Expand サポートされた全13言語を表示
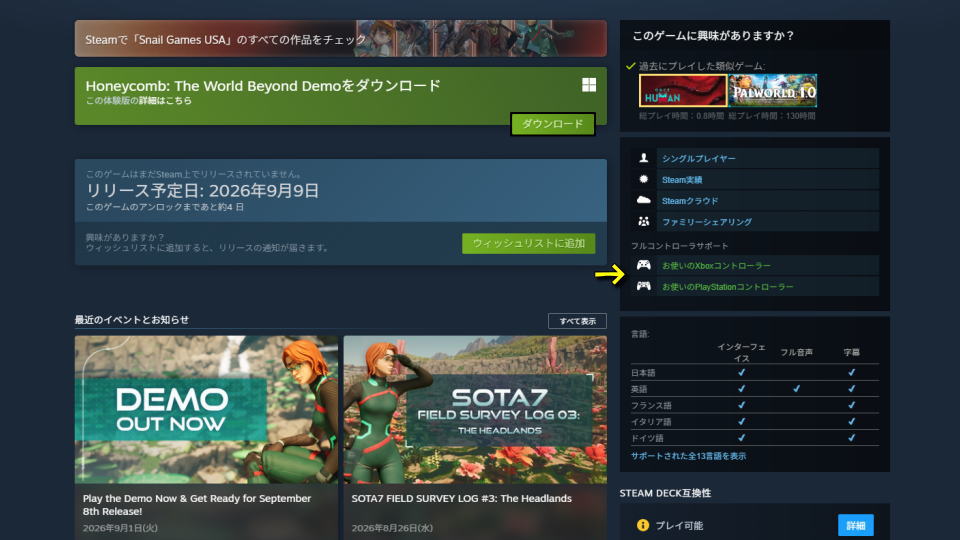 [x=688, y=456]
